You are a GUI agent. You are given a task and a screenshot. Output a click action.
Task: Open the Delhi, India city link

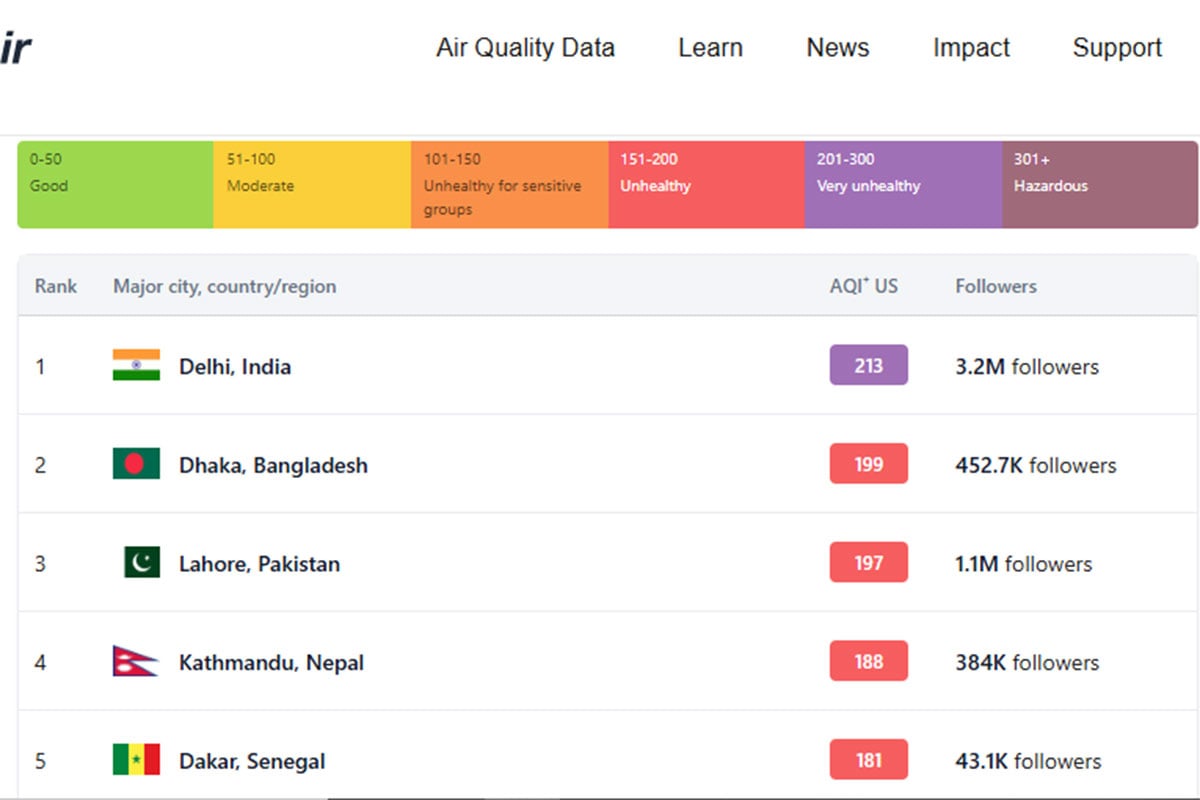click(235, 367)
